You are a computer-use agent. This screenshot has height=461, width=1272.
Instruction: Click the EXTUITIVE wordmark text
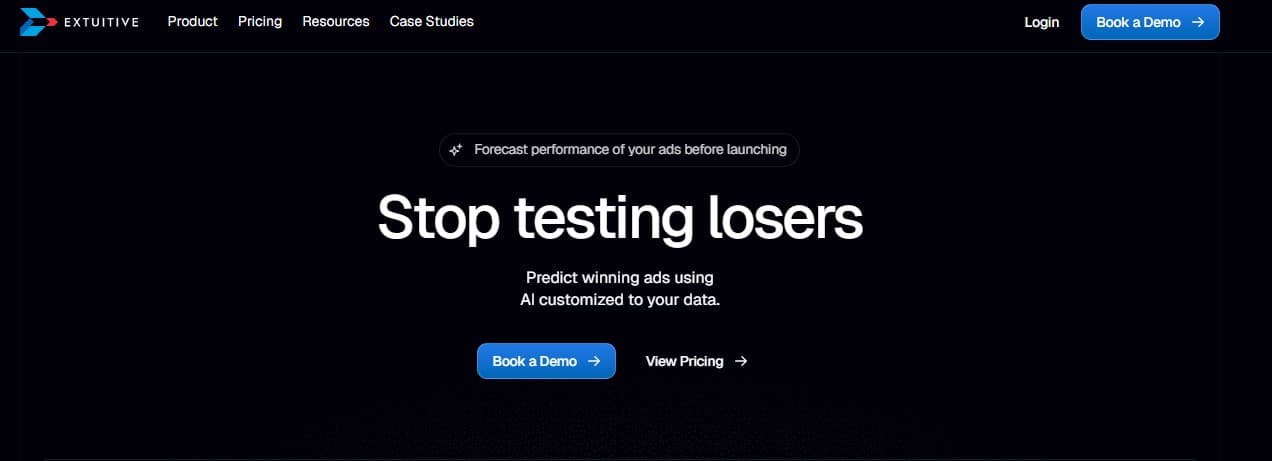click(x=101, y=22)
